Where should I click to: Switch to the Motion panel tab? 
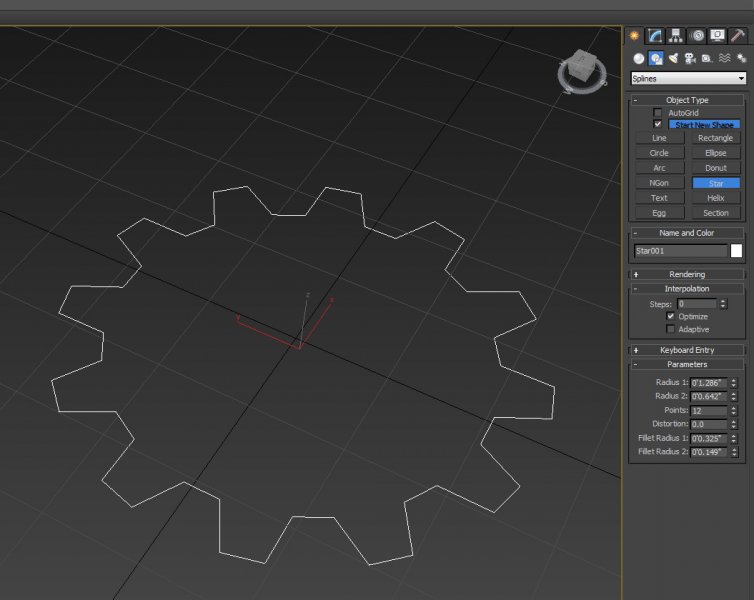(698, 35)
